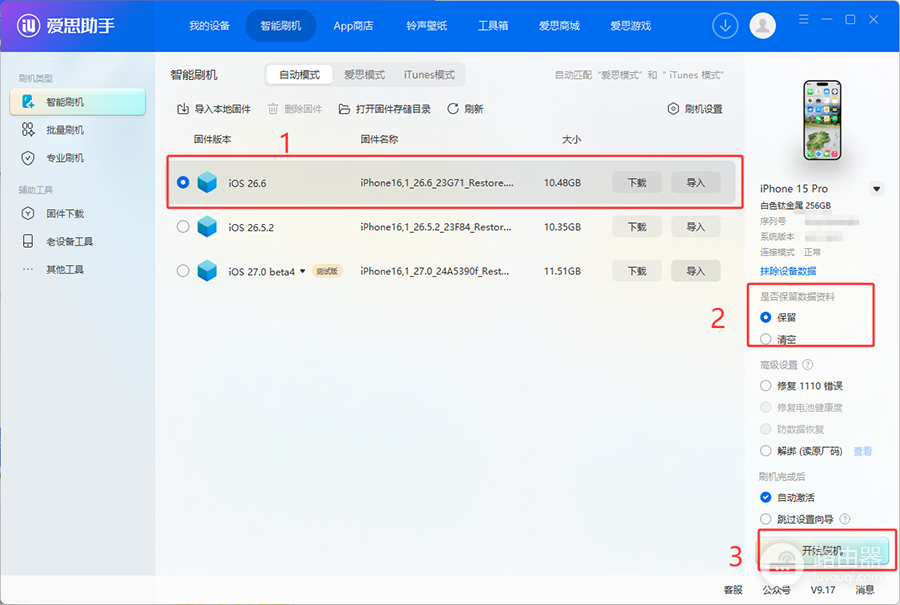Click 导入 for iOS 26.5.2
This screenshot has height=605, width=900.
(695, 227)
